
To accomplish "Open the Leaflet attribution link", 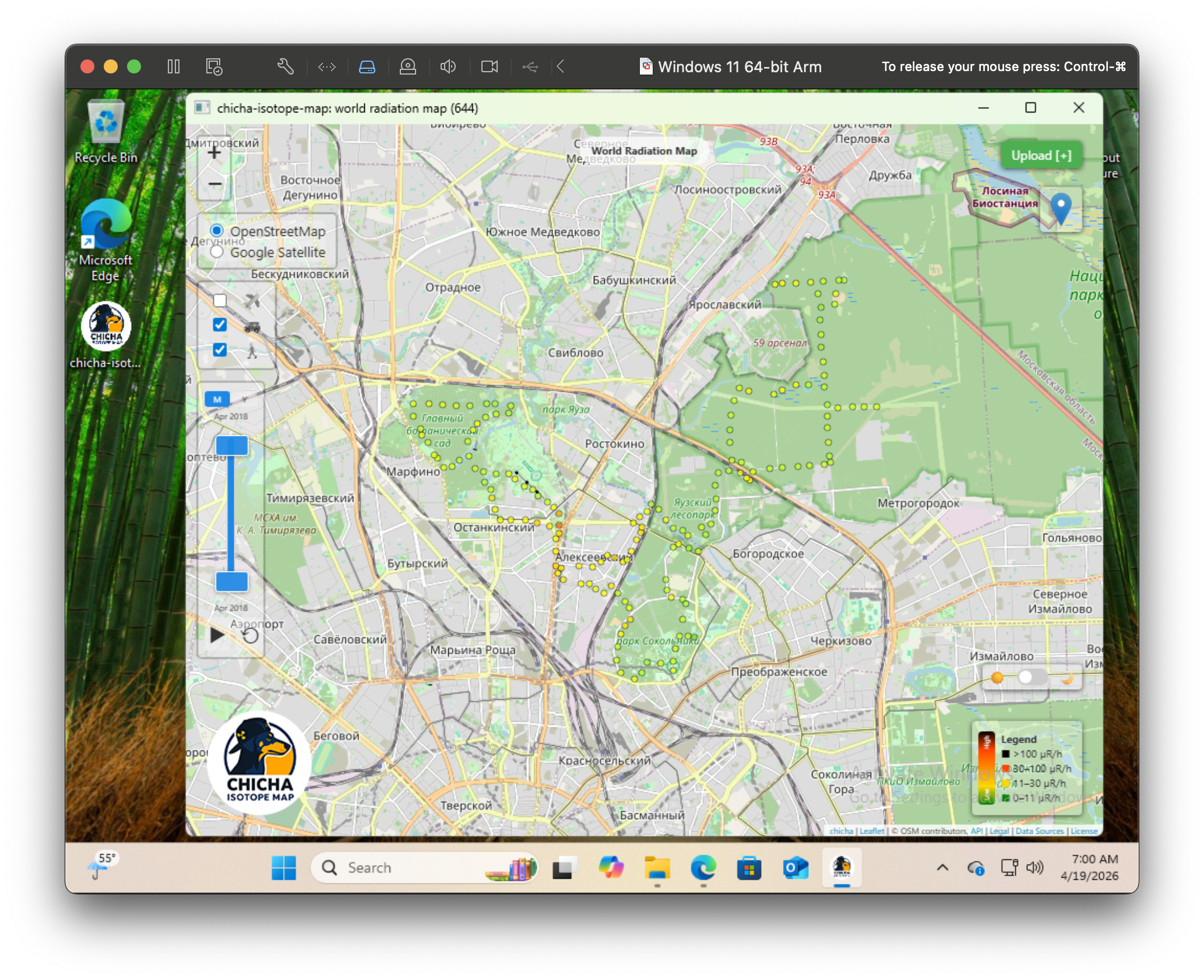I will tap(872, 831).
